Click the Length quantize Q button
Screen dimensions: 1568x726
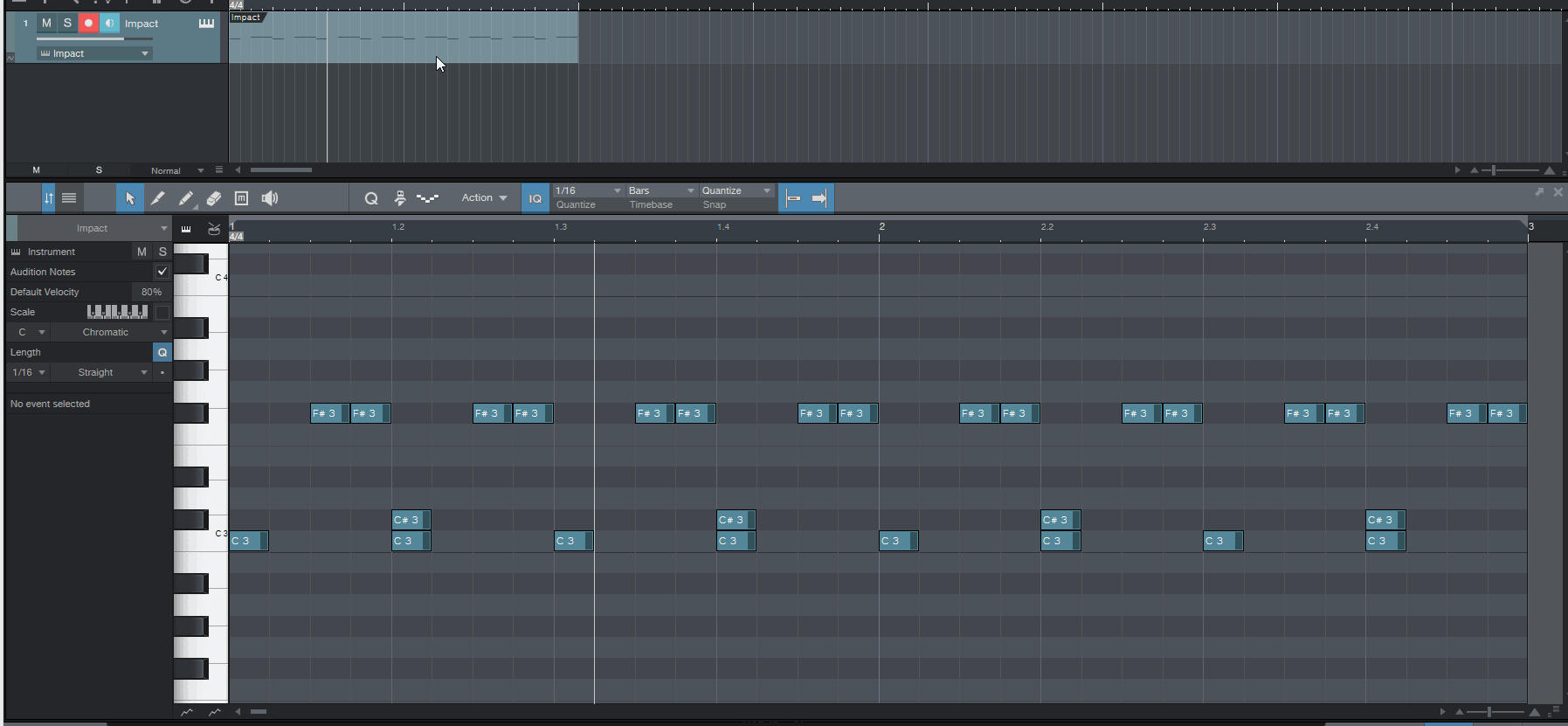[162, 352]
